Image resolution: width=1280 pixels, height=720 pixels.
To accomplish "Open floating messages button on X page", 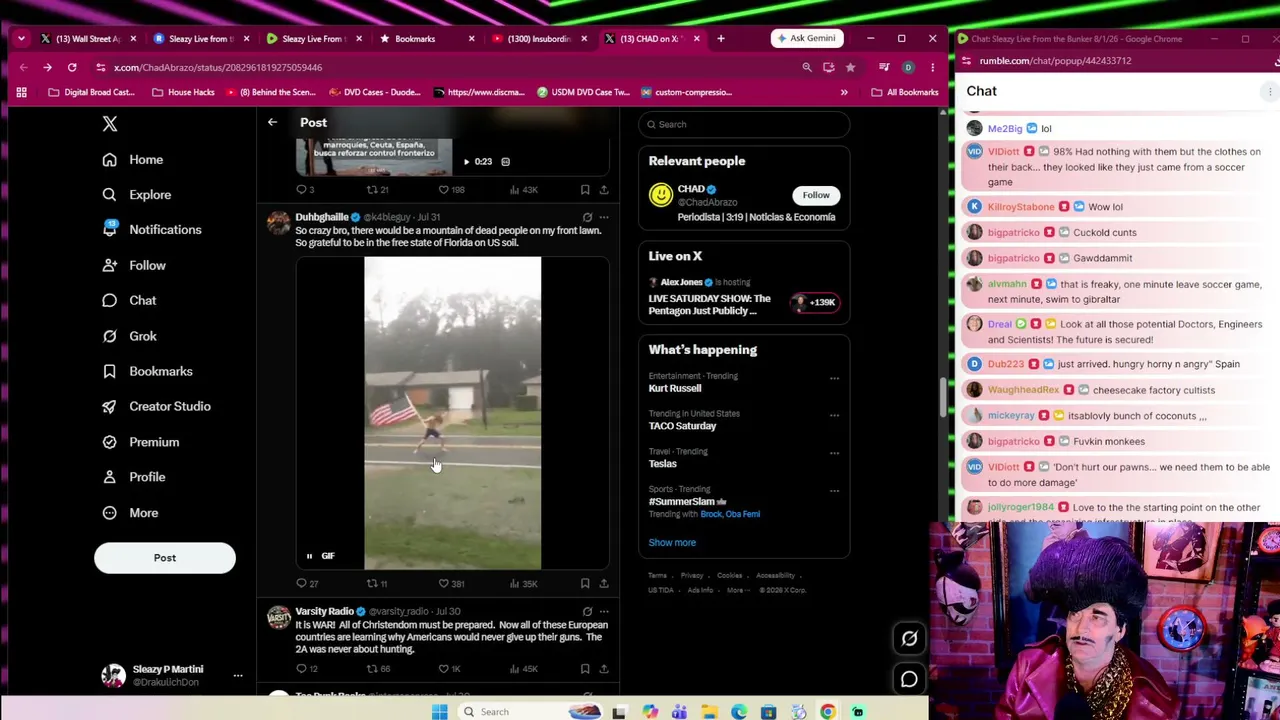I will pos(909,680).
